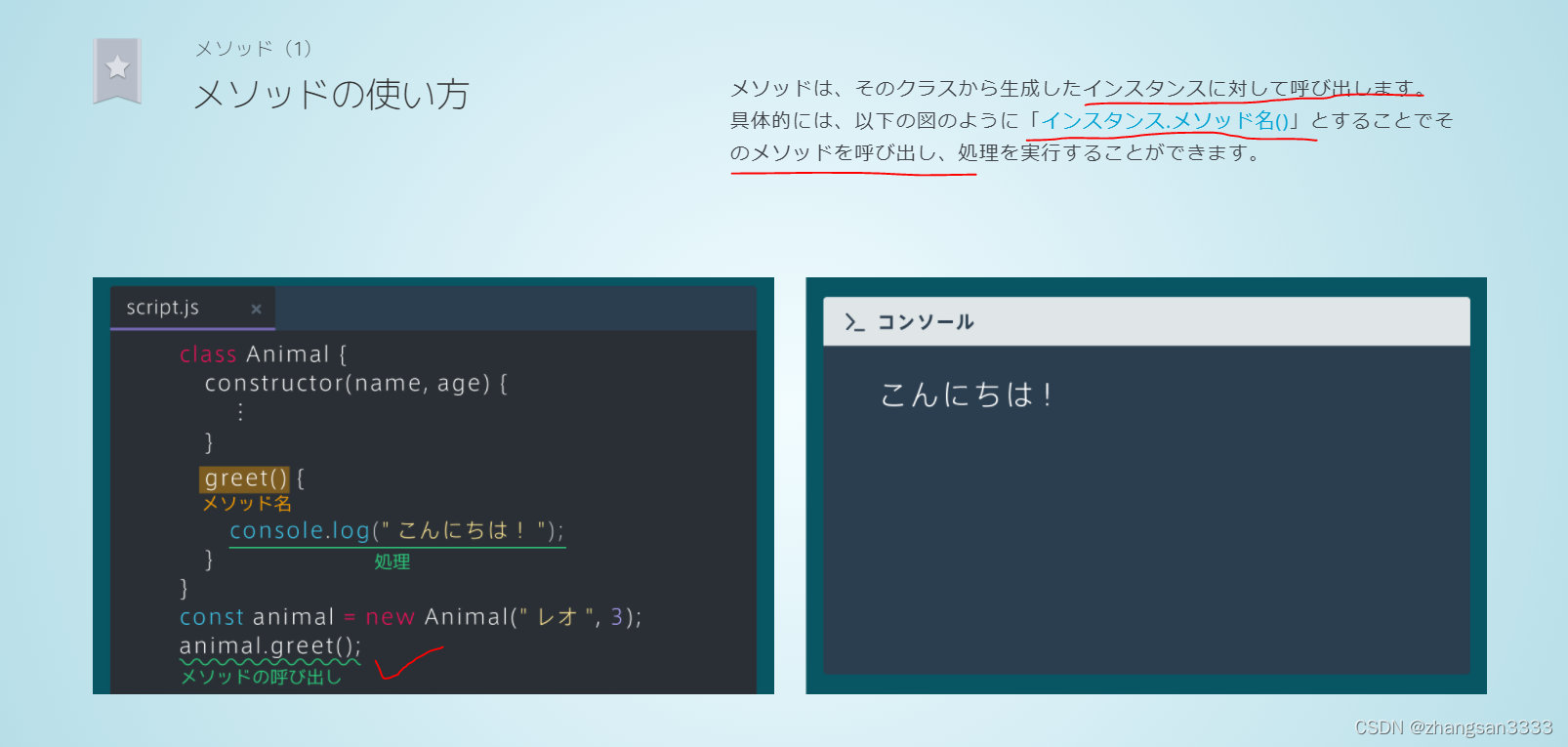
Task: Click the highlighted greet() method name
Action: 245,478
